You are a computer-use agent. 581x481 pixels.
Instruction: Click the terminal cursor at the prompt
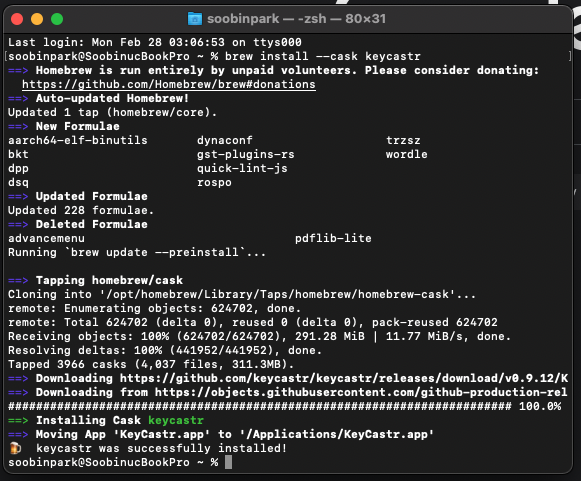coord(228,462)
